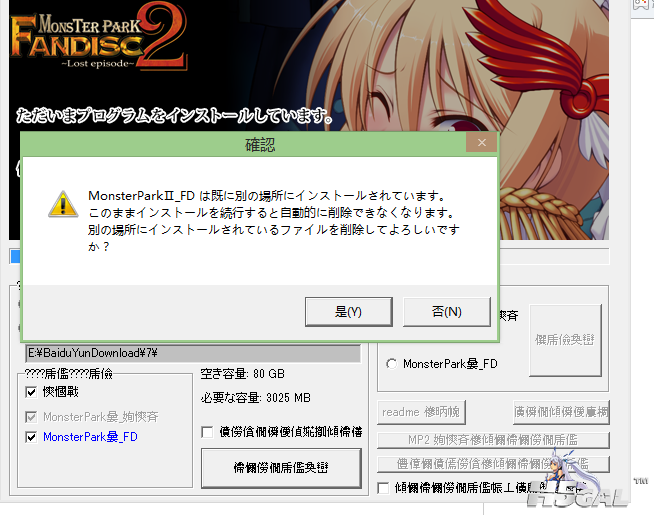Confirm deletion with the 是(Y) button
654x515 pixels.
[349, 312]
